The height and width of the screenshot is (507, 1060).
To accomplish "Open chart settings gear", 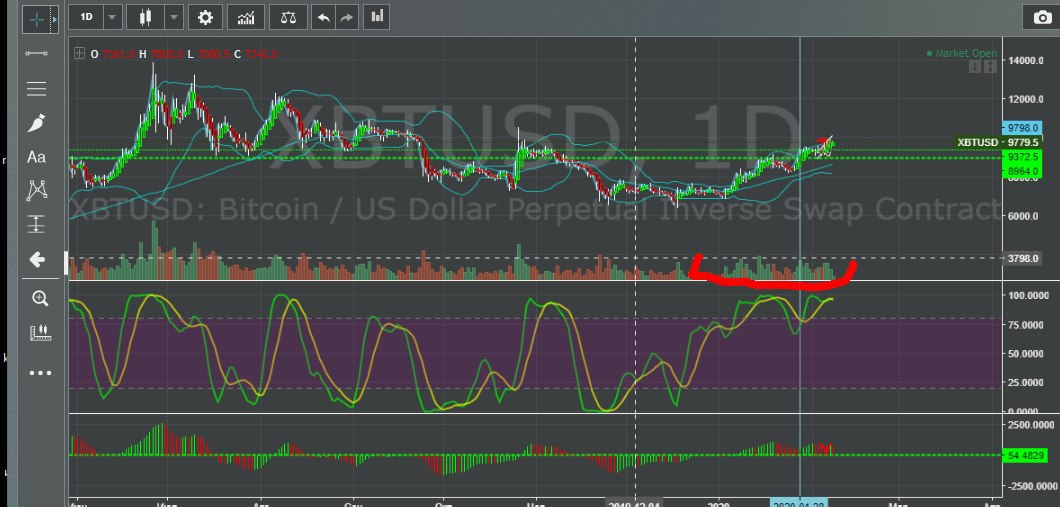I will [206, 18].
